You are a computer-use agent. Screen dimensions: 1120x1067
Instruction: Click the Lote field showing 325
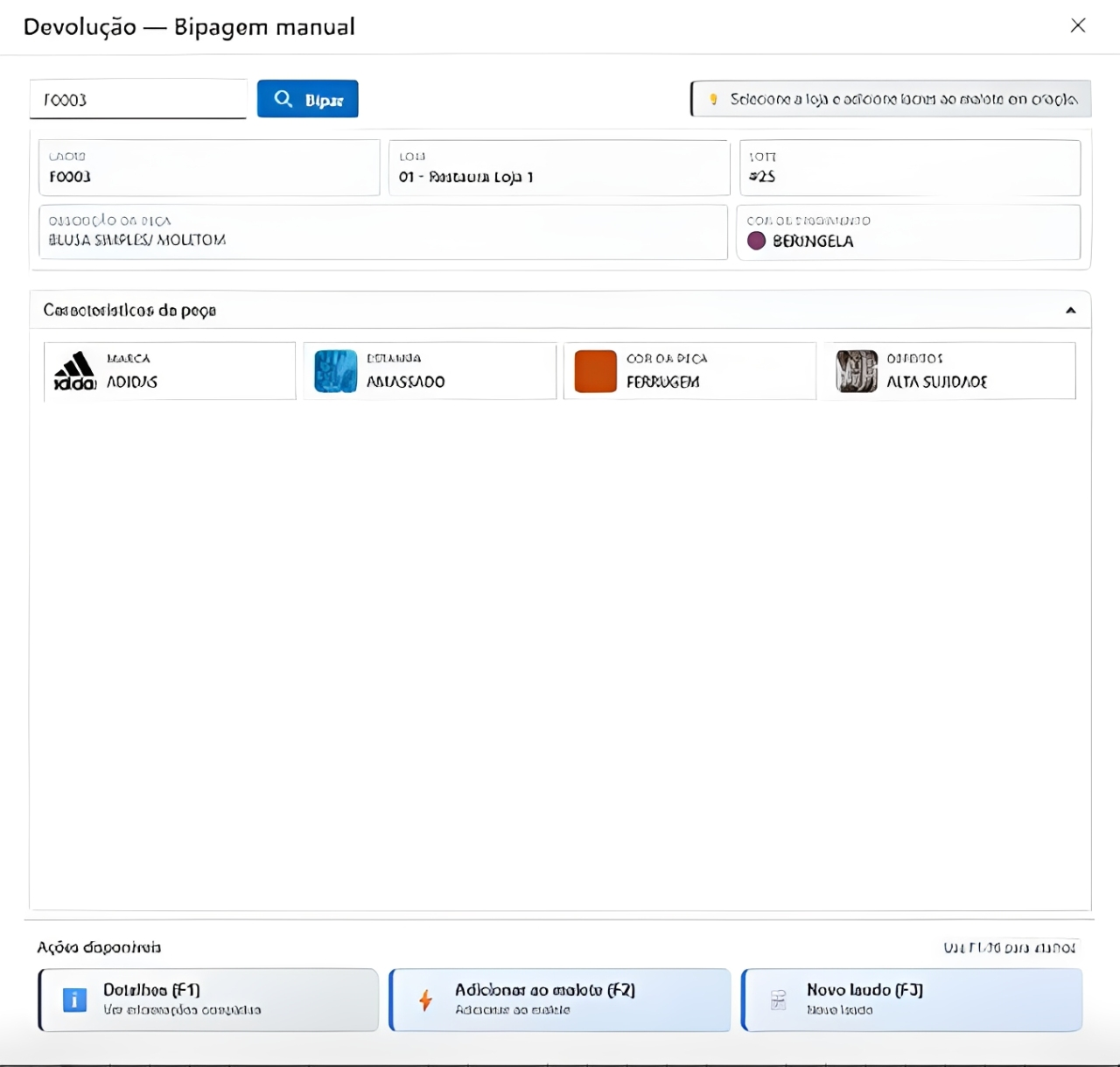point(909,168)
